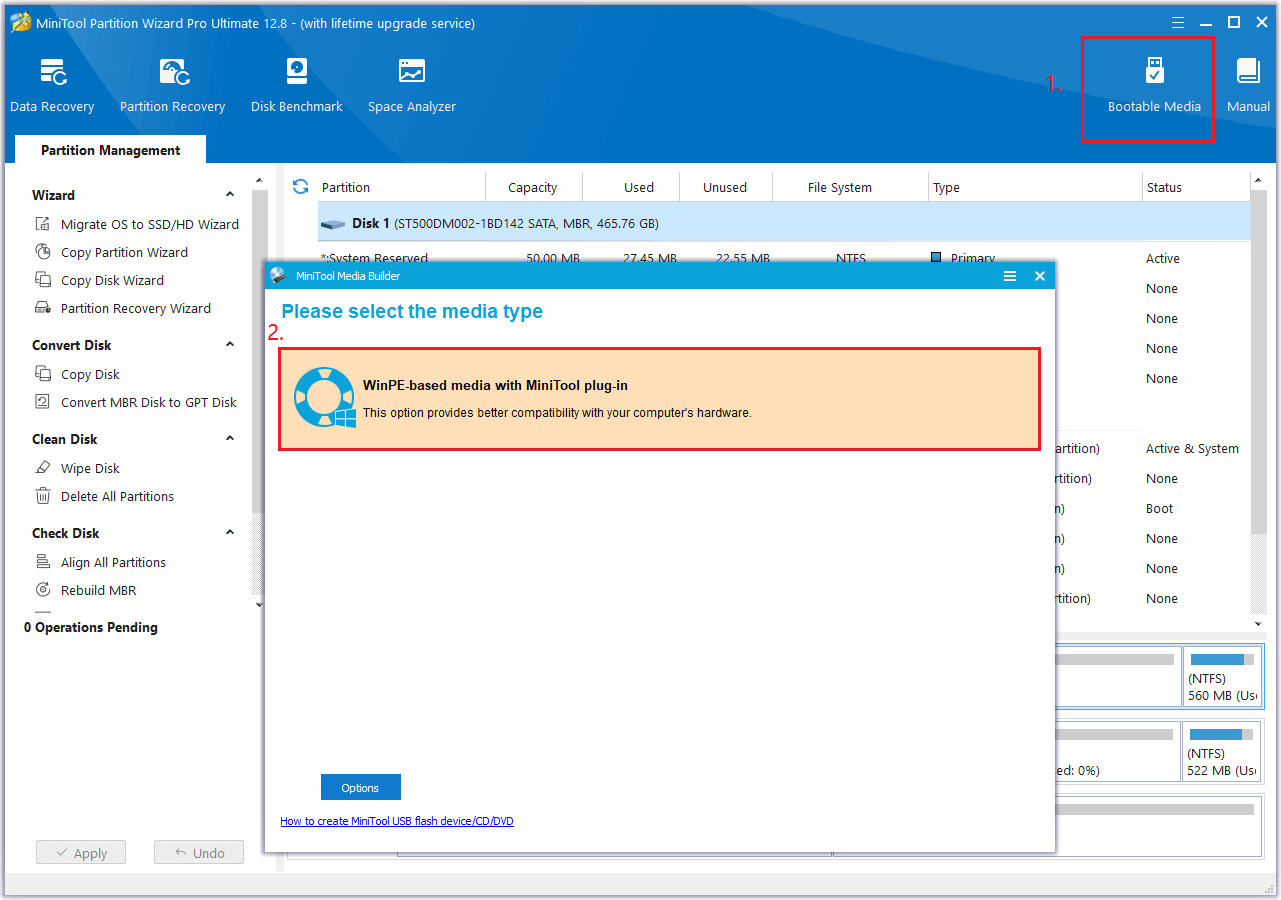This screenshot has height=900, width=1281.
Task: Click the Undo button
Action: pyautogui.click(x=199, y=853)
